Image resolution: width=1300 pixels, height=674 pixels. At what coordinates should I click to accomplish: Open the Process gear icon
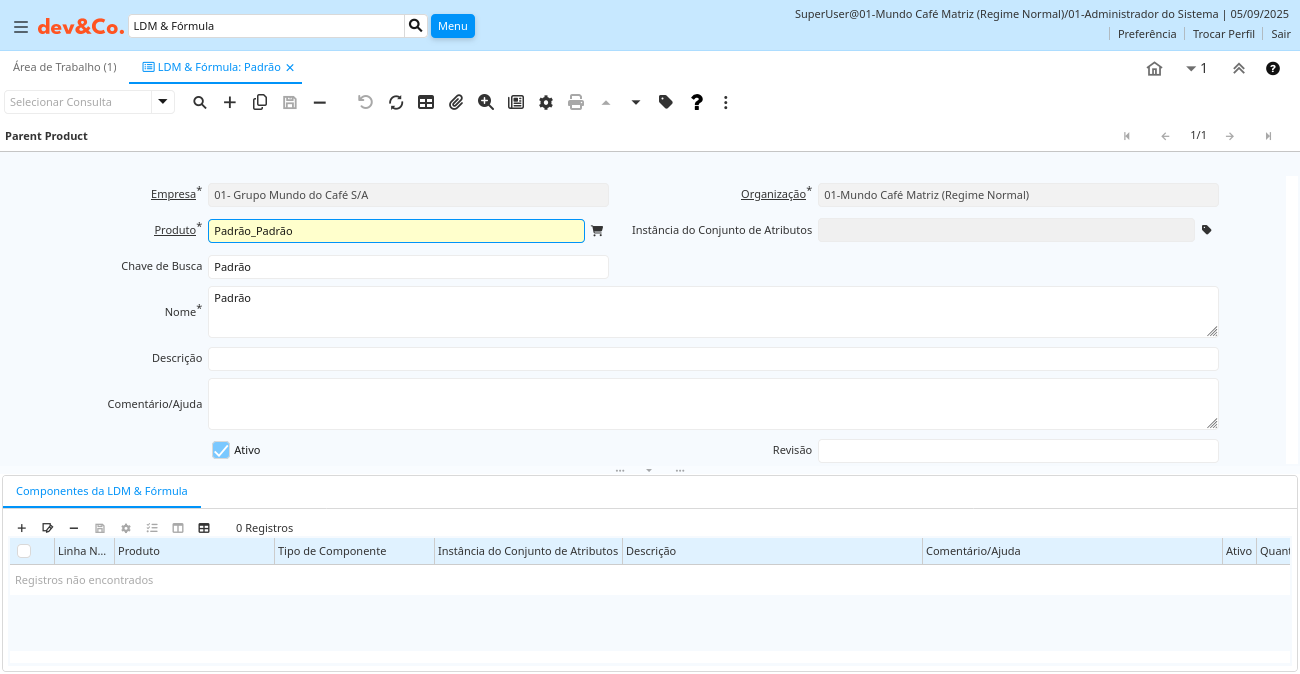(x=546, y=102)
